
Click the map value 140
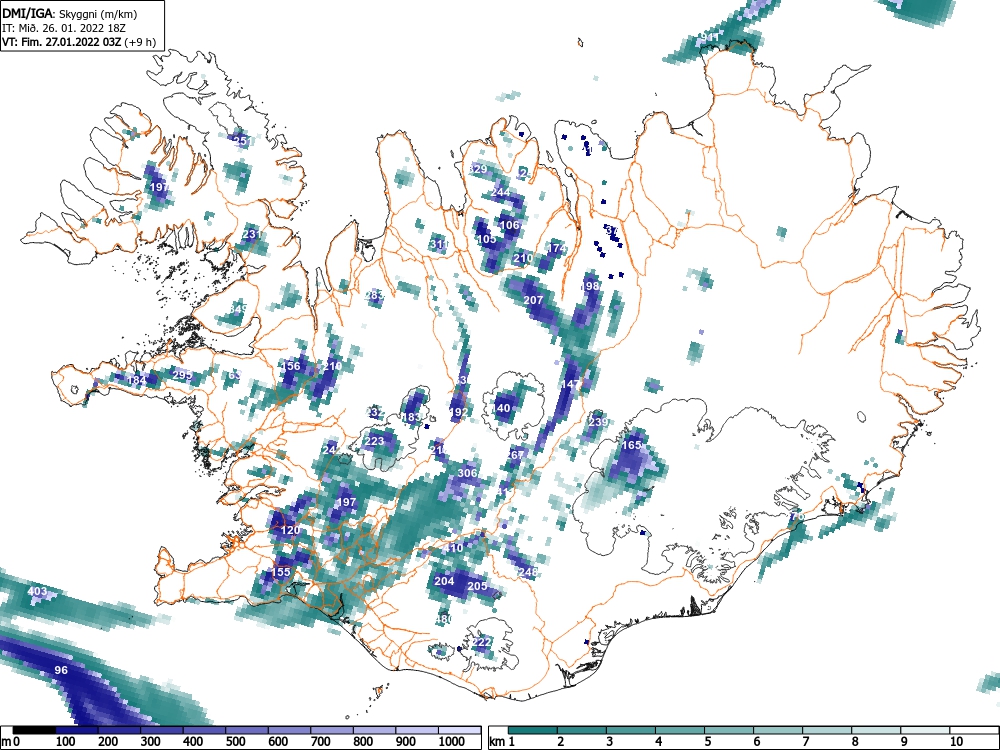click(501, 408)
